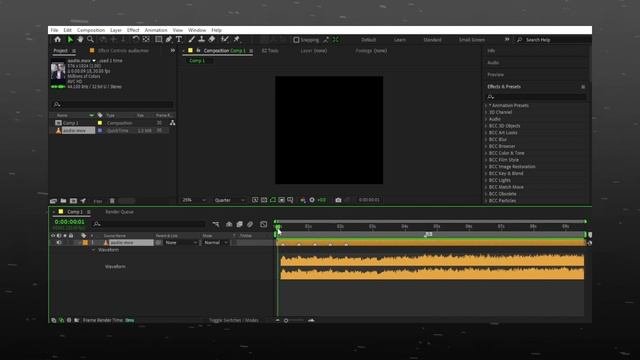Open the Preview panel
The width and height of the screenshot is (640, 360).
(x=496, y=75)
